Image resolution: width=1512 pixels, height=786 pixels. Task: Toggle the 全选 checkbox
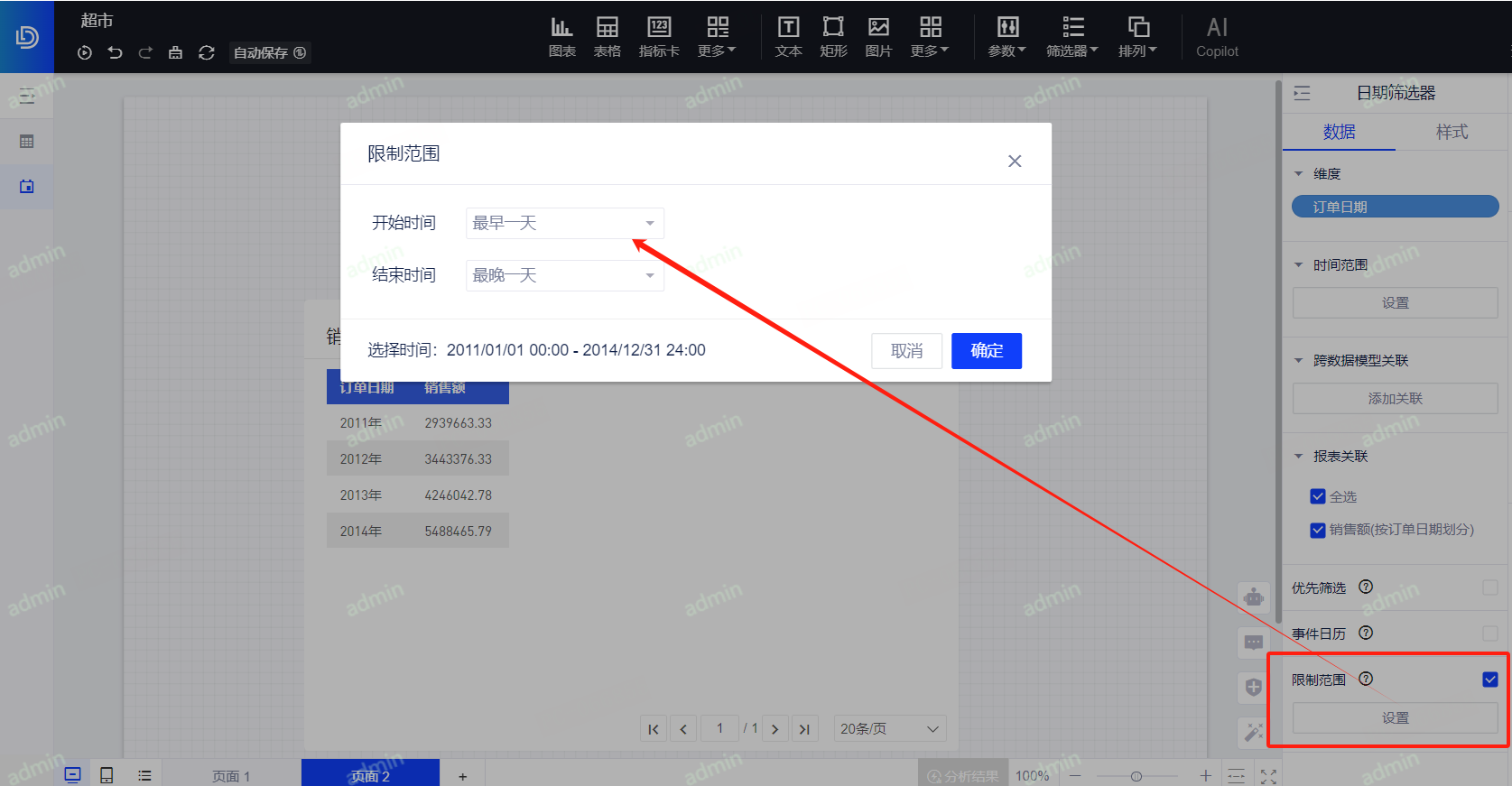[x=1318, y=496]
